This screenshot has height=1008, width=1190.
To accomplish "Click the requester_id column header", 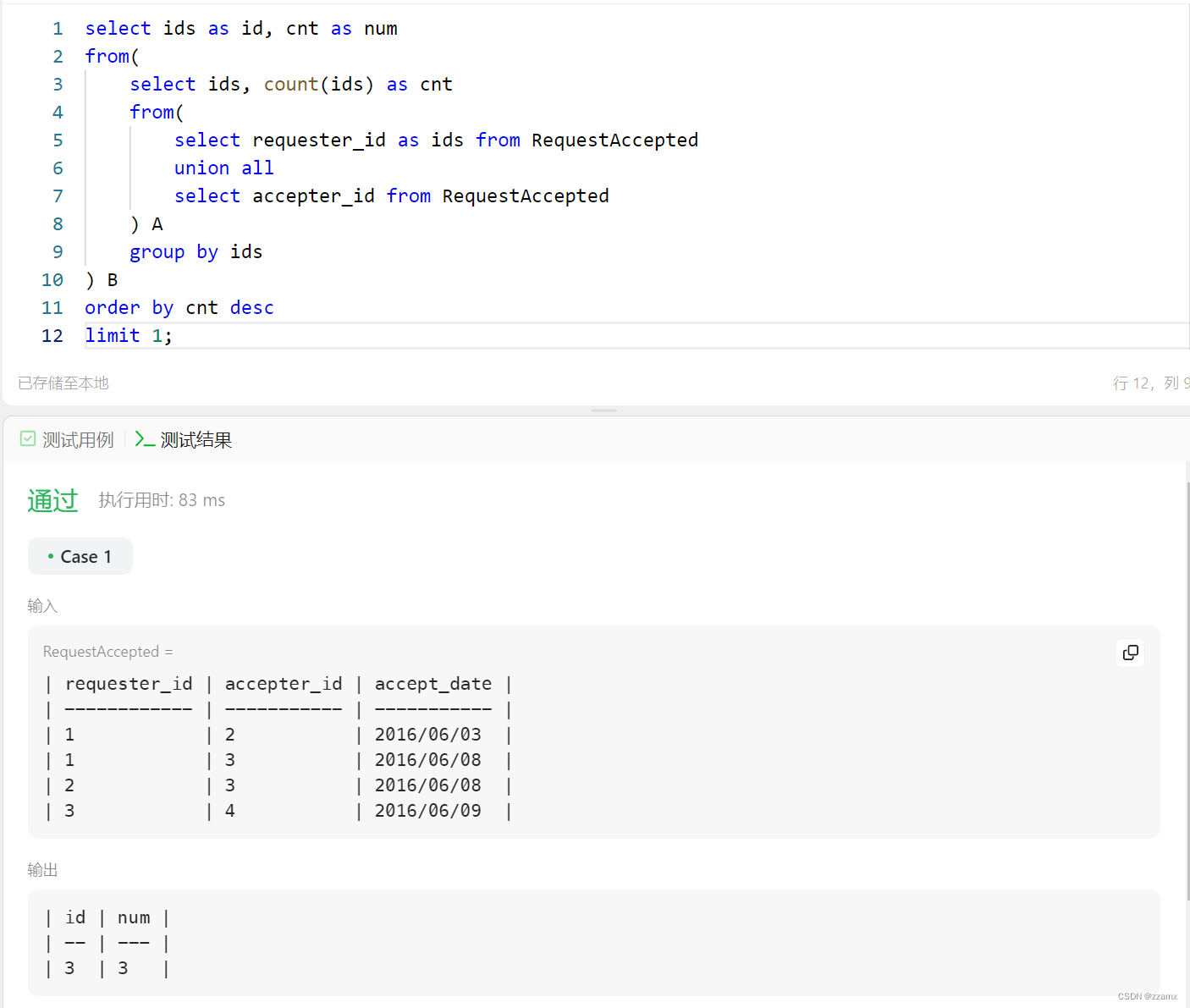I will click(x=129, y=683).
